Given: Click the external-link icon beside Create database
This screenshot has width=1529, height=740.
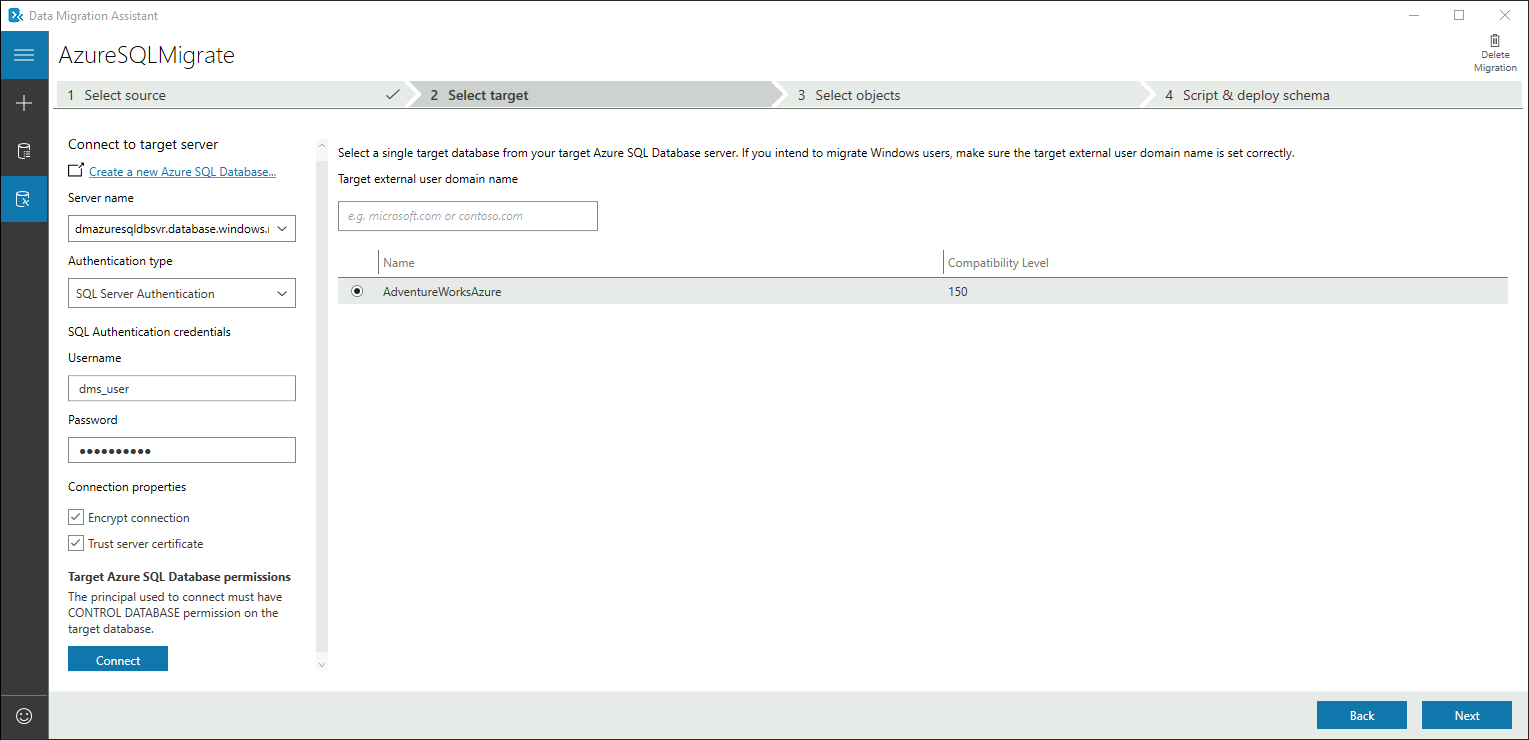Looking at the screenshot, I should pos(76,171).
